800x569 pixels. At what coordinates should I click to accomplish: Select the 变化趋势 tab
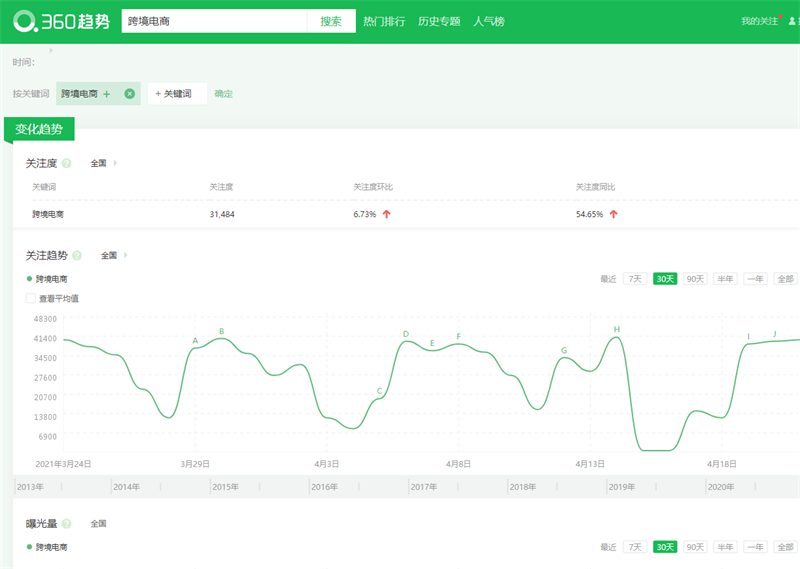click(x=39, y=129)
